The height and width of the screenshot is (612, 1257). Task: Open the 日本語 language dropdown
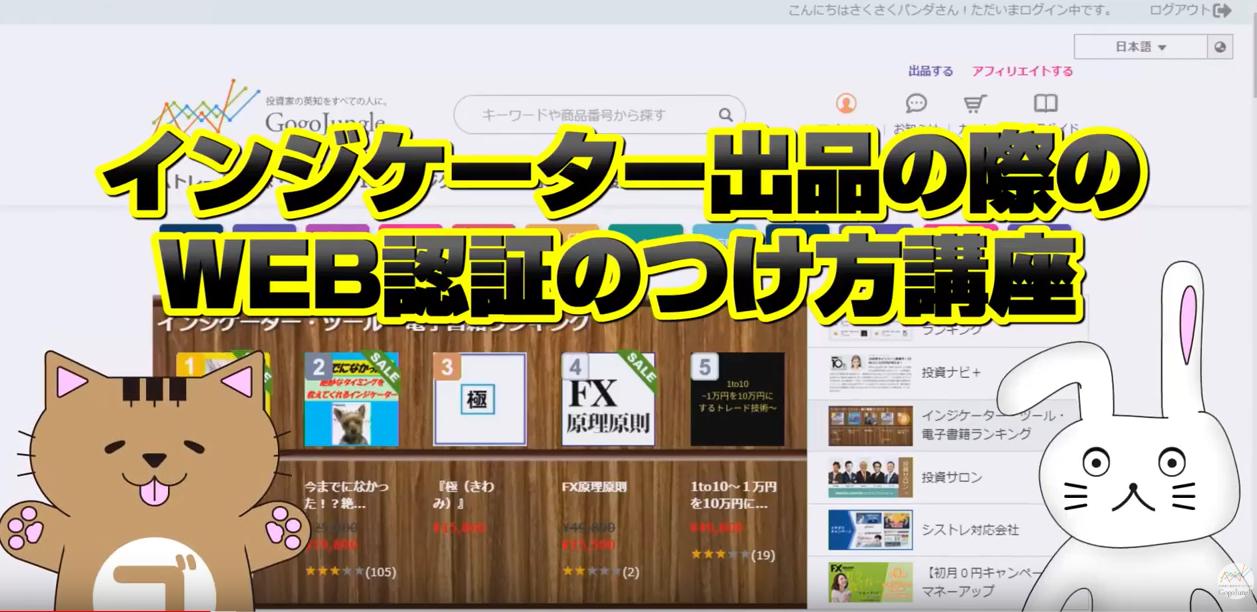click(x=1141, y=47)
